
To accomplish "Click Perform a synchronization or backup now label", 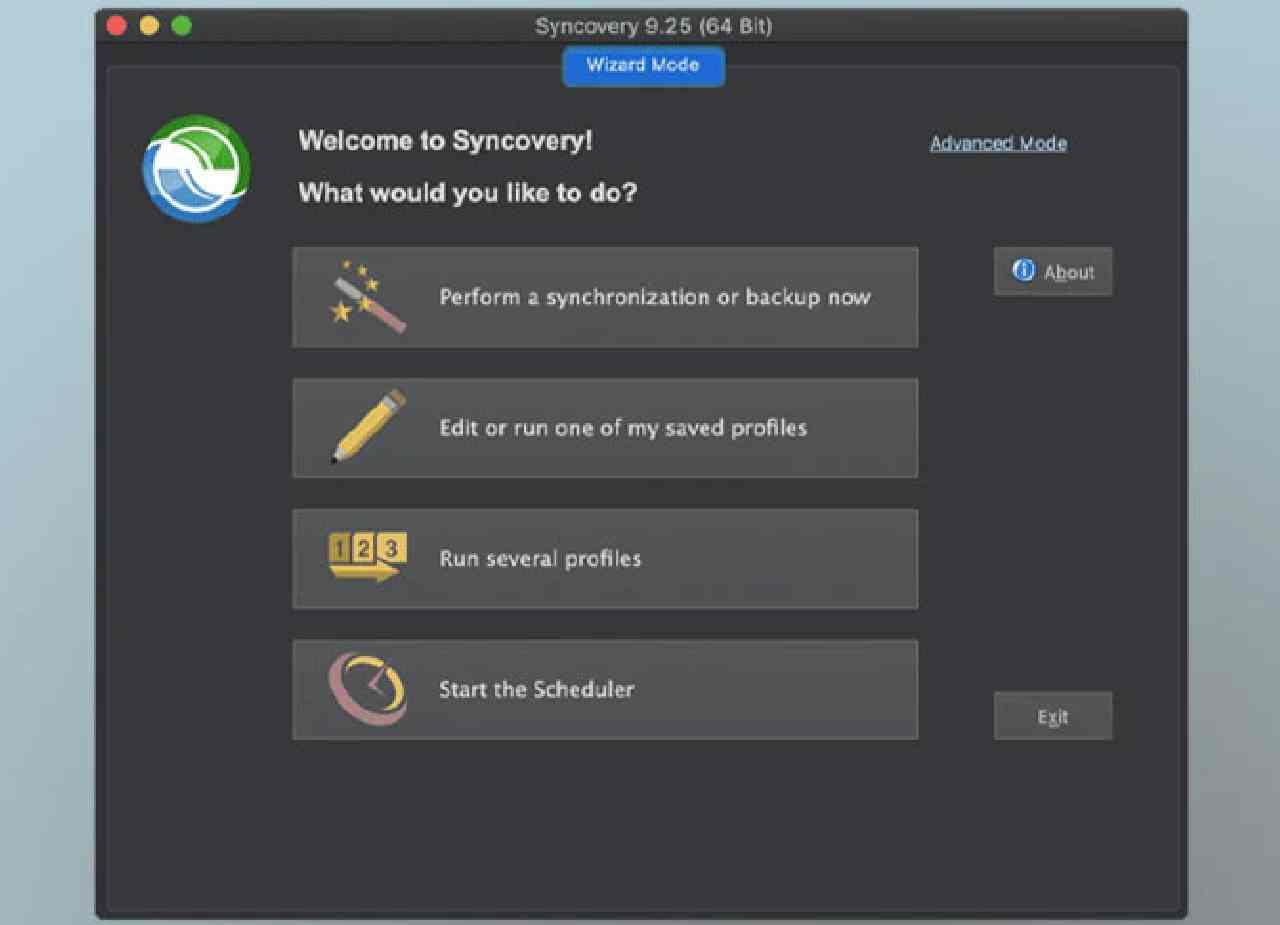I will (655, 297).
